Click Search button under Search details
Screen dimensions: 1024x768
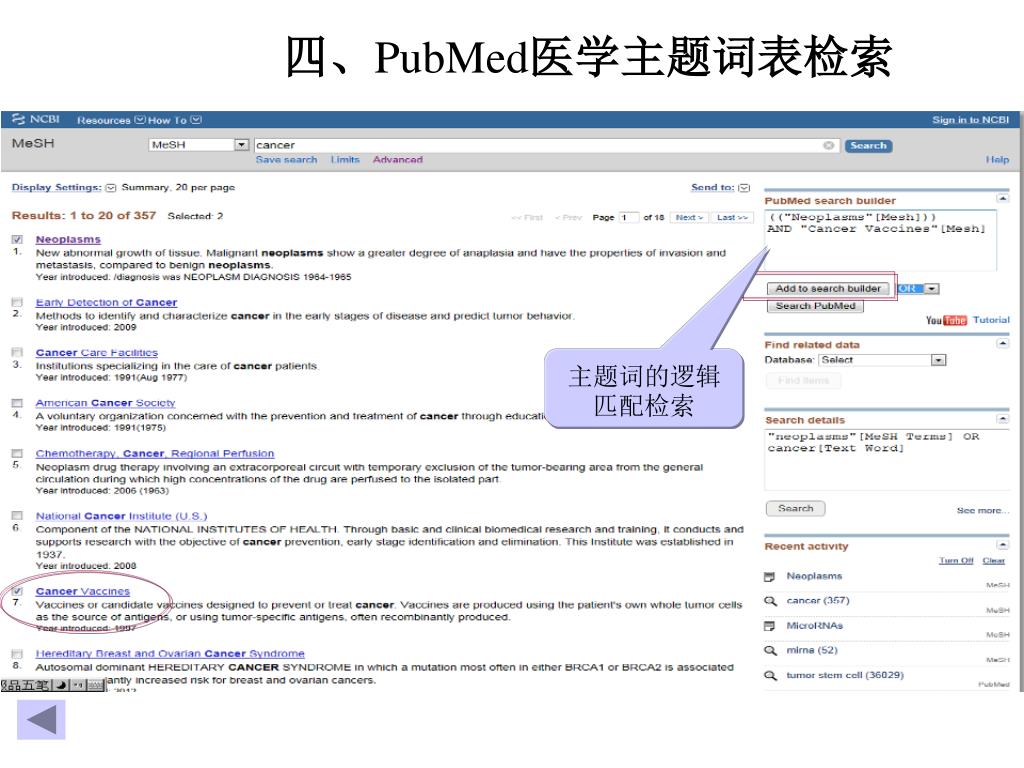(x=795, y=508)
